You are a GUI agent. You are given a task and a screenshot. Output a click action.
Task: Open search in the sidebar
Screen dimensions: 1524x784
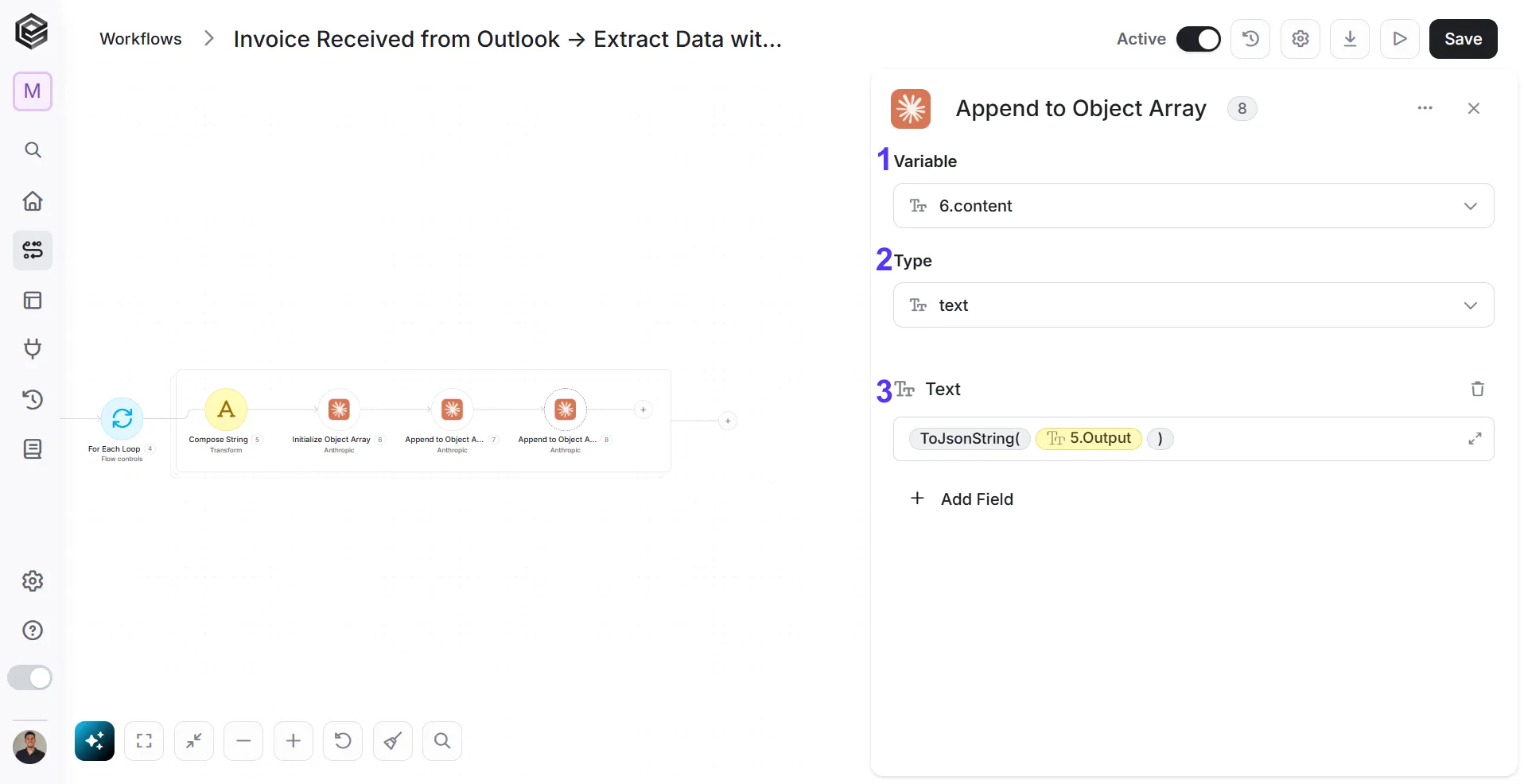coord(33,149)
